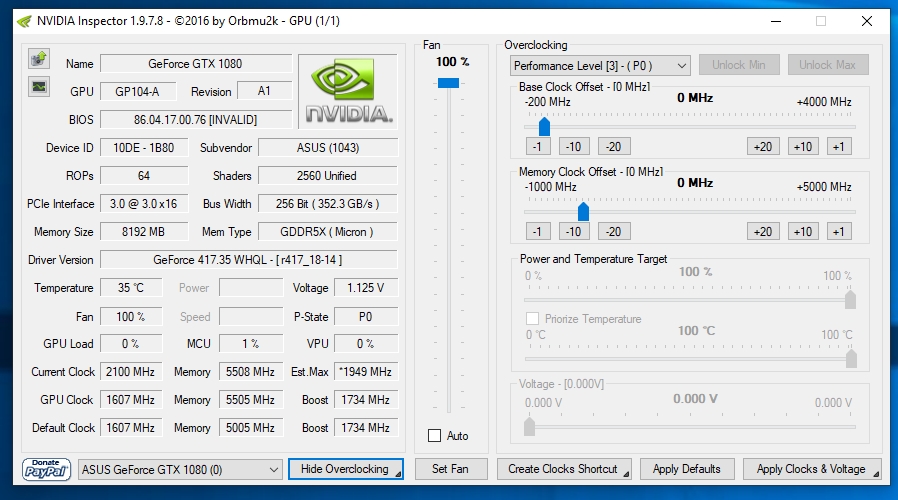898x500 pixels.
Task: Minimize the NVIDIA Inspector window
Action: (776, 21)
